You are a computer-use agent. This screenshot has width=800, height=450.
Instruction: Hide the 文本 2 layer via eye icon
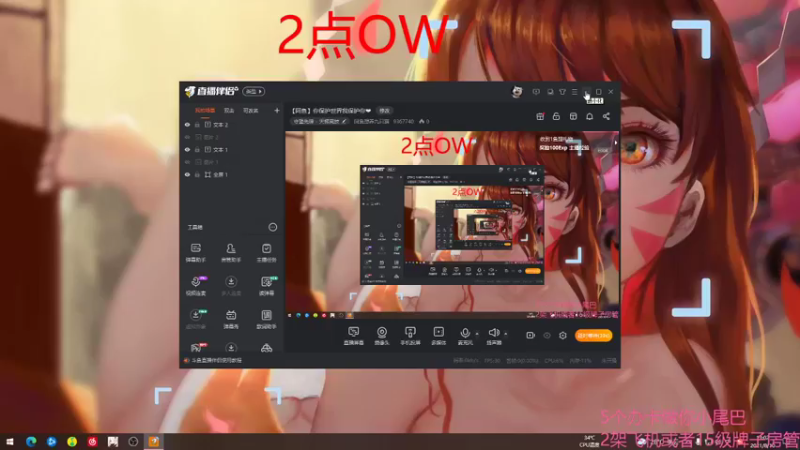pos(187,125)
